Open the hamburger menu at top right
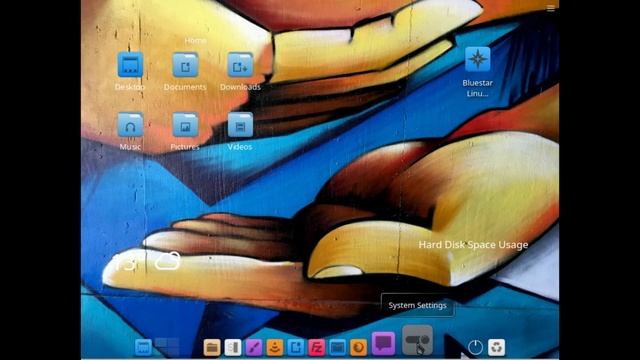The width and height of the screenshot is (640, 360). coord(550,9)
